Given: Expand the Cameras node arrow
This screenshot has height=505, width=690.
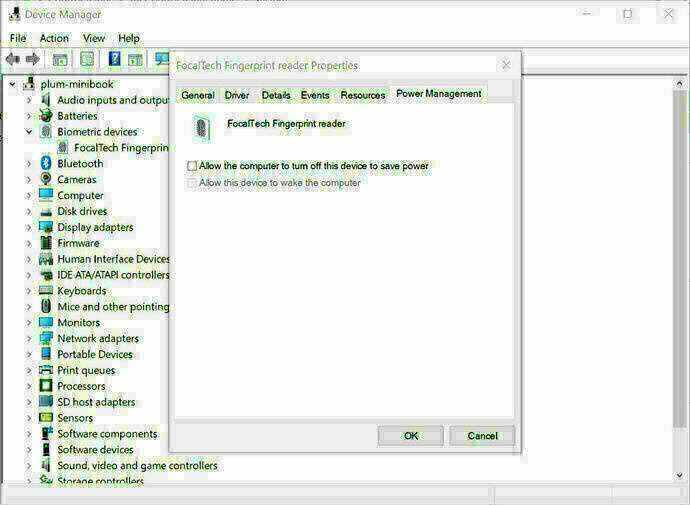Looking at the screenshot, I should [29, 179].
